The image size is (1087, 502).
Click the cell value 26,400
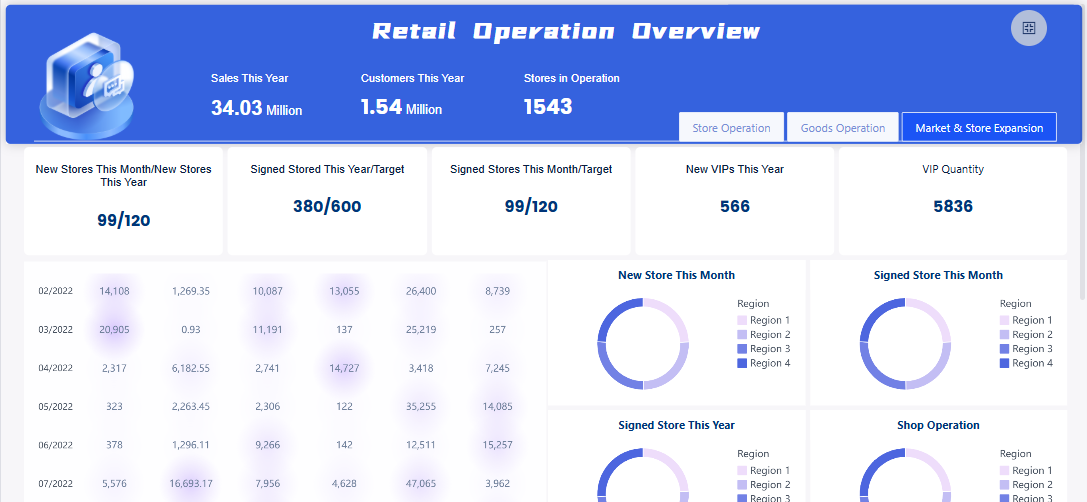(x=421, y=291)
